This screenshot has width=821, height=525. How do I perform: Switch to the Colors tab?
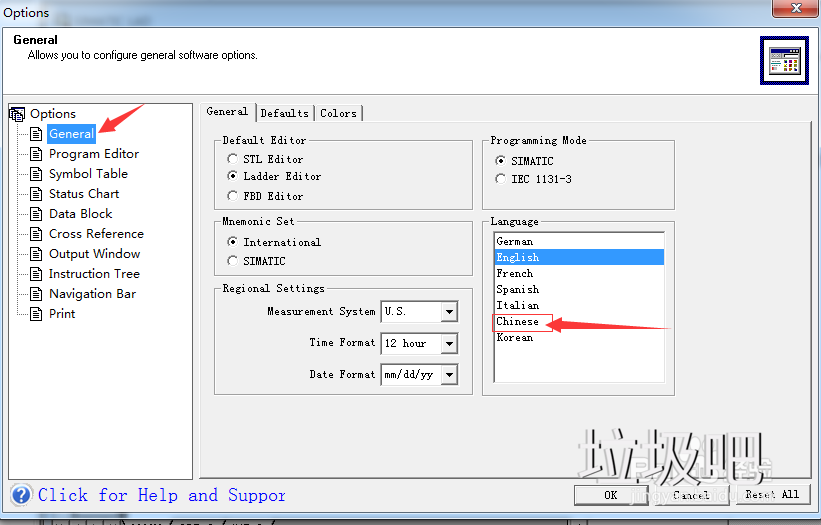tap(338, 113)
